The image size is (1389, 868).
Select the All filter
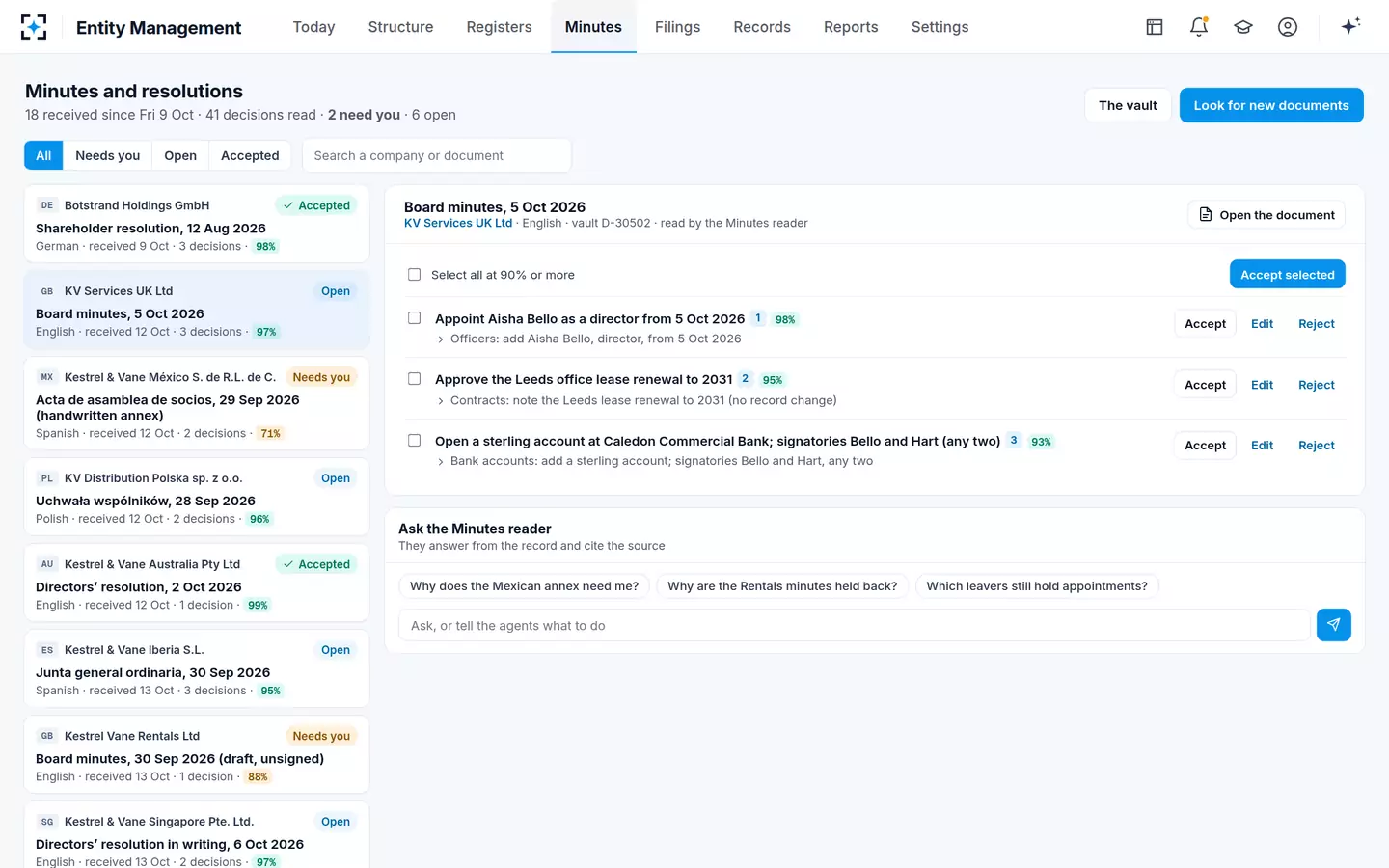pos(43,155)
